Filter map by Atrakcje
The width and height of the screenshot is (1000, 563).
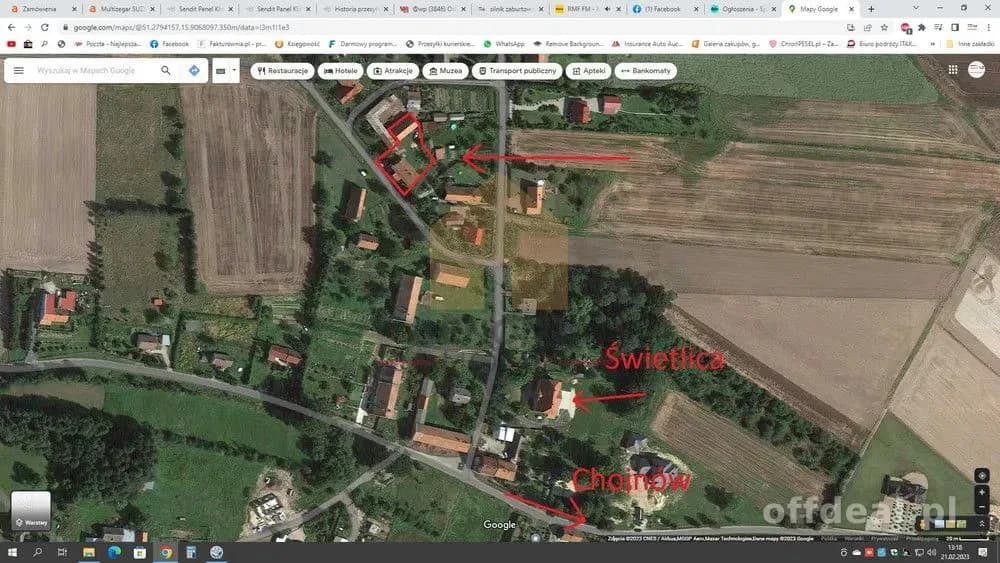click(393, 71)
